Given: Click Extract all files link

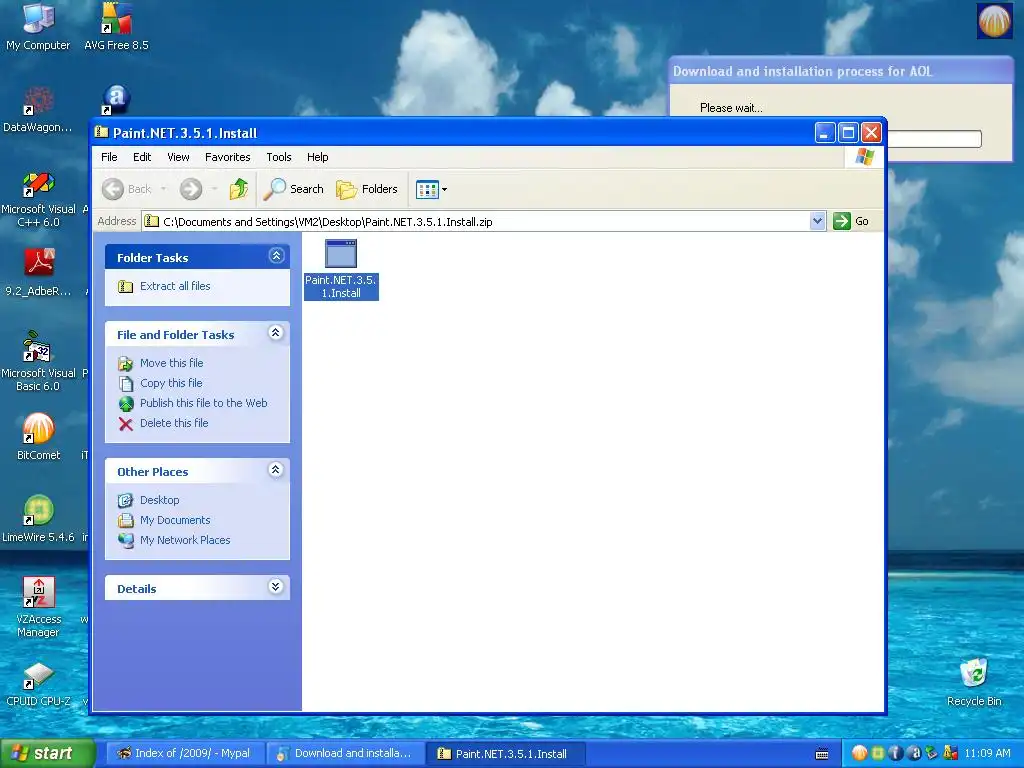Looking at the screenshot, I should [175, 286].
